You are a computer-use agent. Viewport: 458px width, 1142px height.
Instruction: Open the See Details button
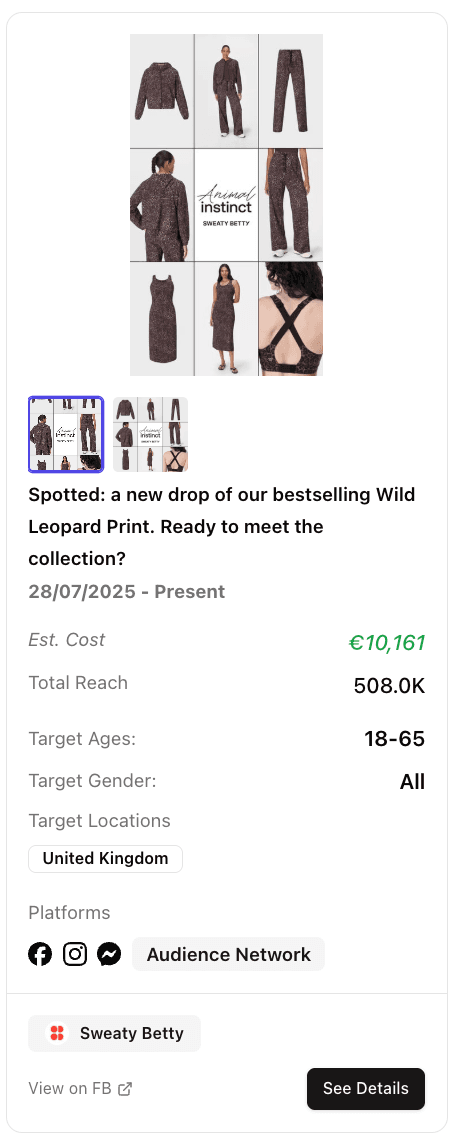point(366,1089)
